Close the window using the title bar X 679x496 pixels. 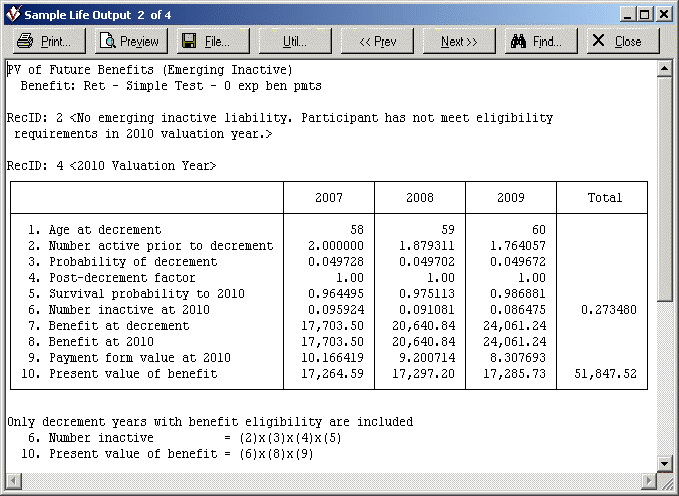[x=662, y=14]
